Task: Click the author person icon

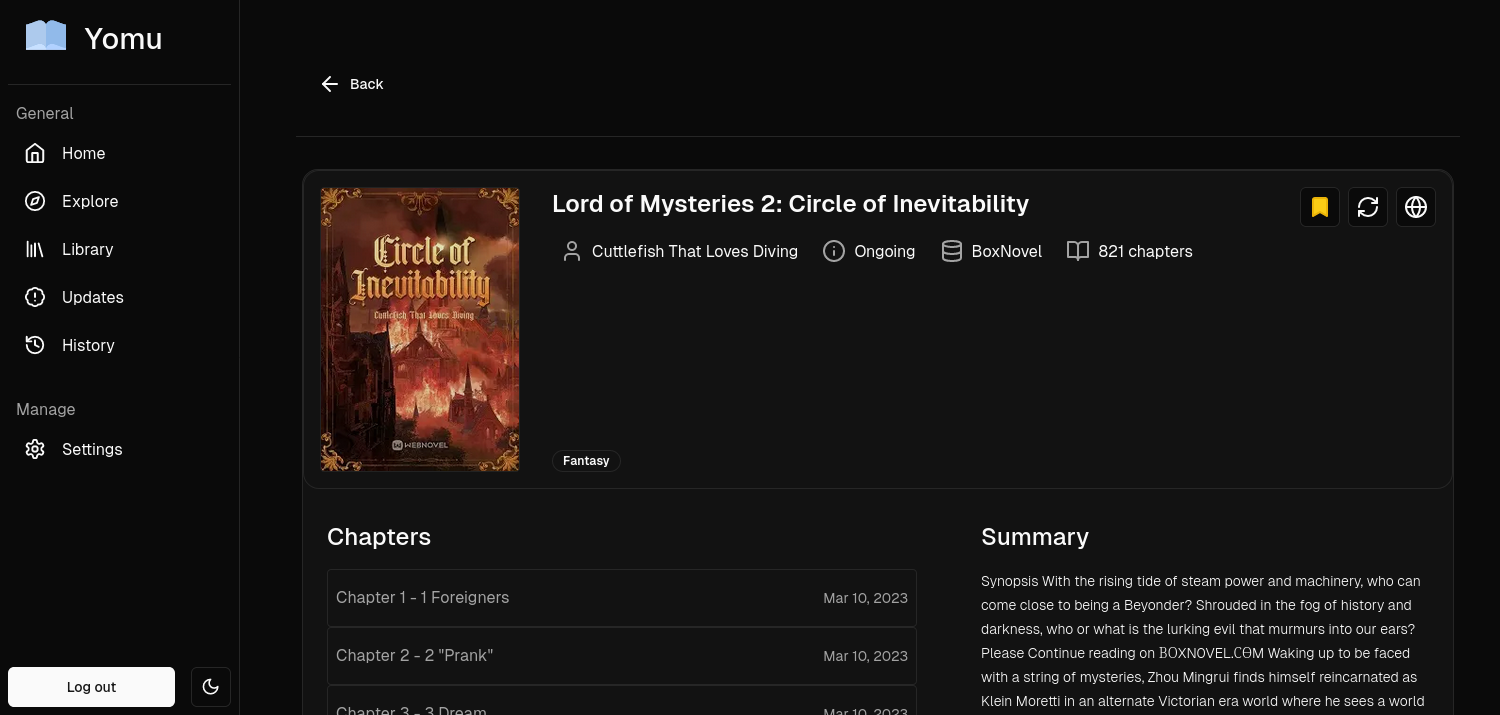Action: coord(572,251)
